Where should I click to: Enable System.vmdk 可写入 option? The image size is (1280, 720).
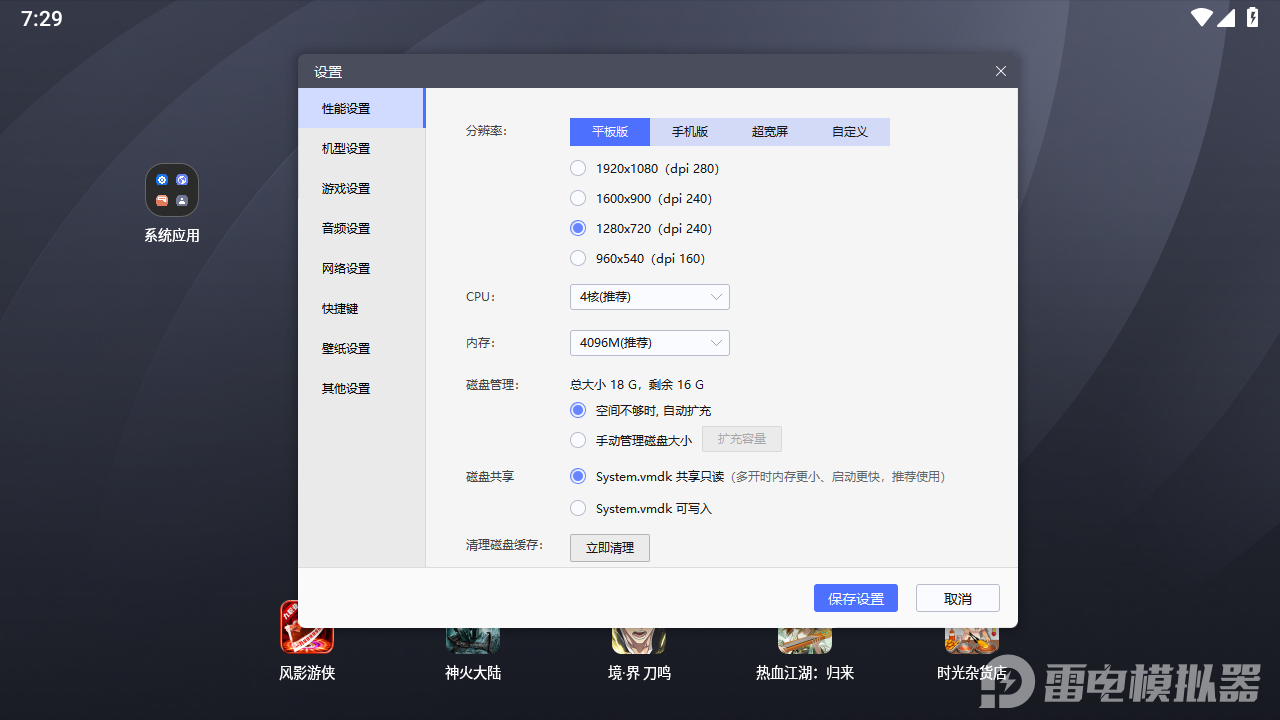click(578, 508)
